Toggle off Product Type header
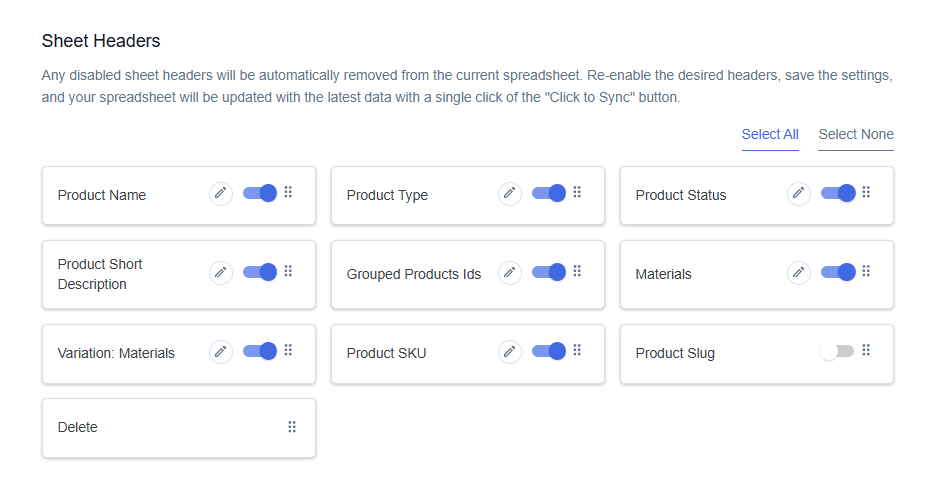Screen dimensions: 937x485 click(x=549, y=193)
